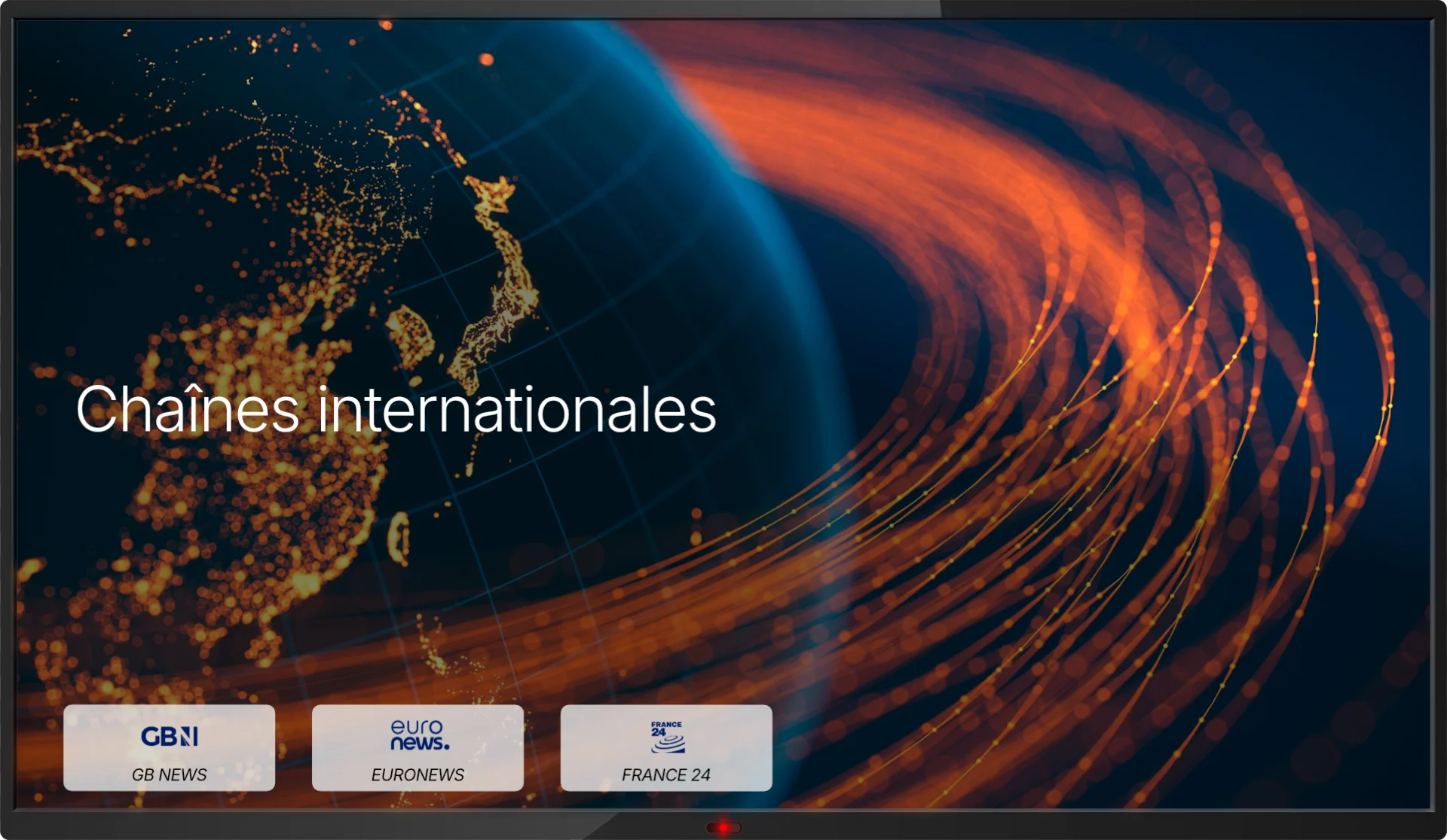
Task: Click the word internationales in the title
Action: (516, 410)
